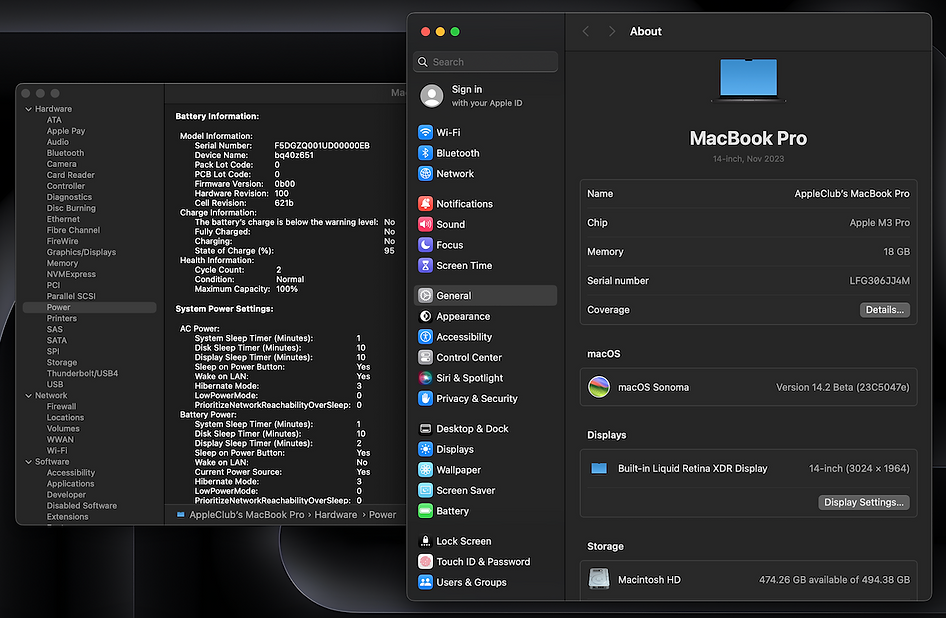The image size is (946, 618).
Task: Click Power in the path bar breadcrumb
Action: pos(383,515)
